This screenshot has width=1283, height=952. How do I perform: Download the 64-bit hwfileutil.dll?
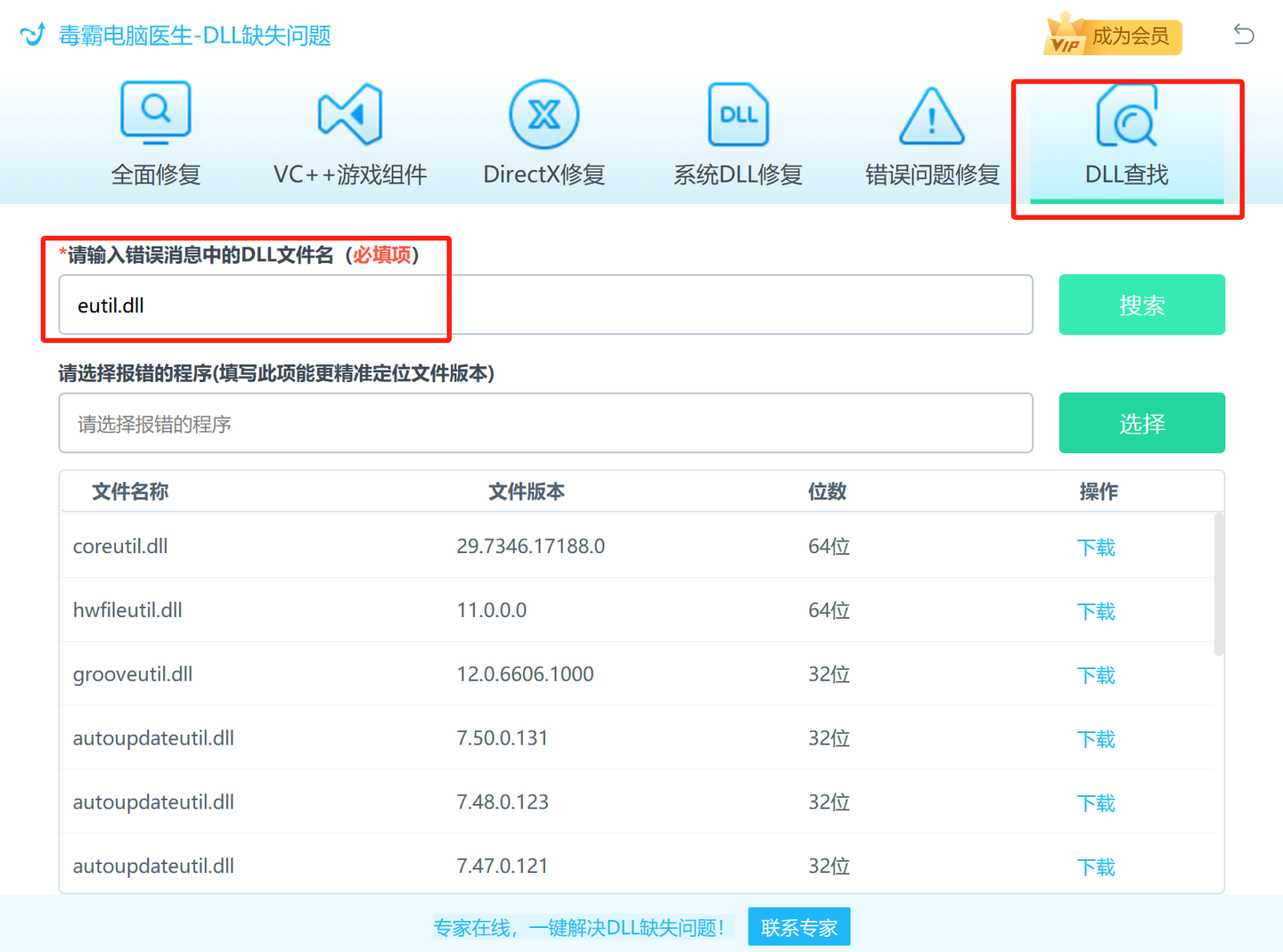coord(1096,611)
